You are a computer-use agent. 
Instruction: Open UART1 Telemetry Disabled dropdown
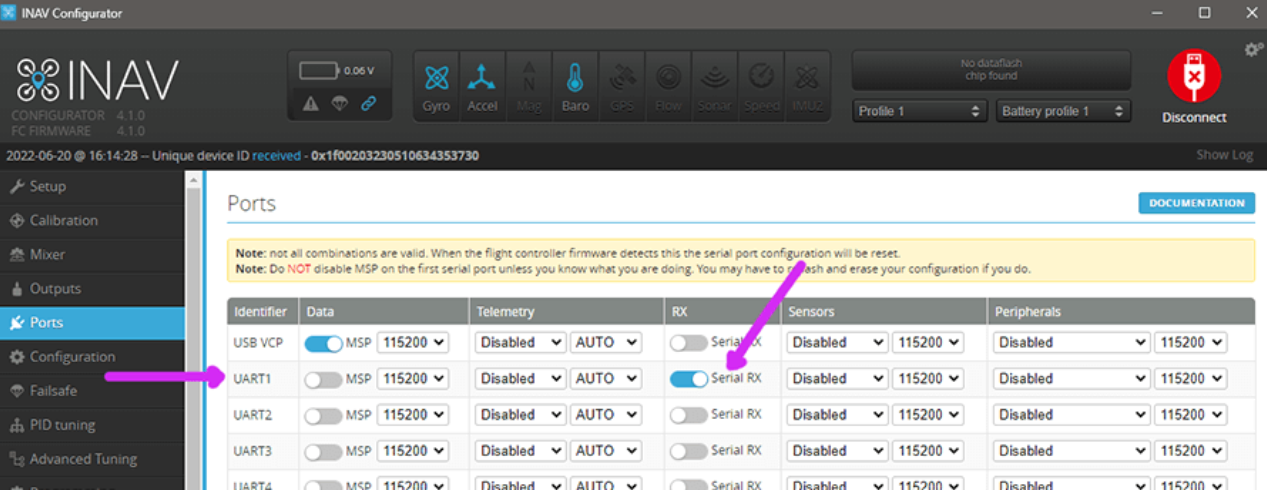click(x=520, y=378)
